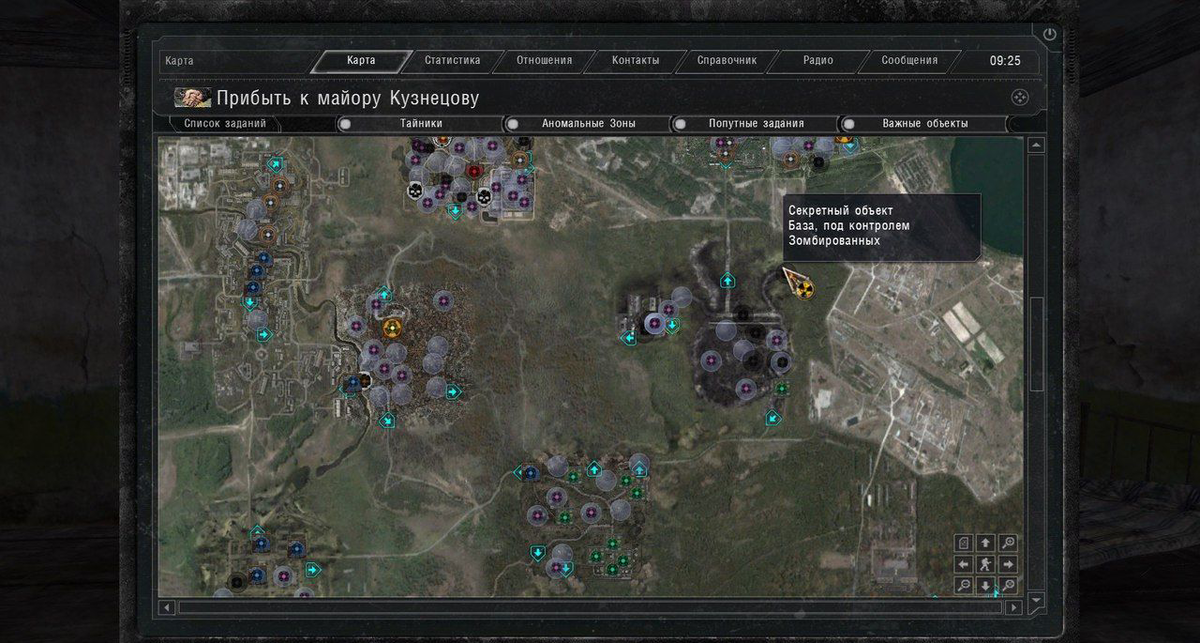Open the Сообщения tab
The image size is (1200, 643).
(909, 60)
